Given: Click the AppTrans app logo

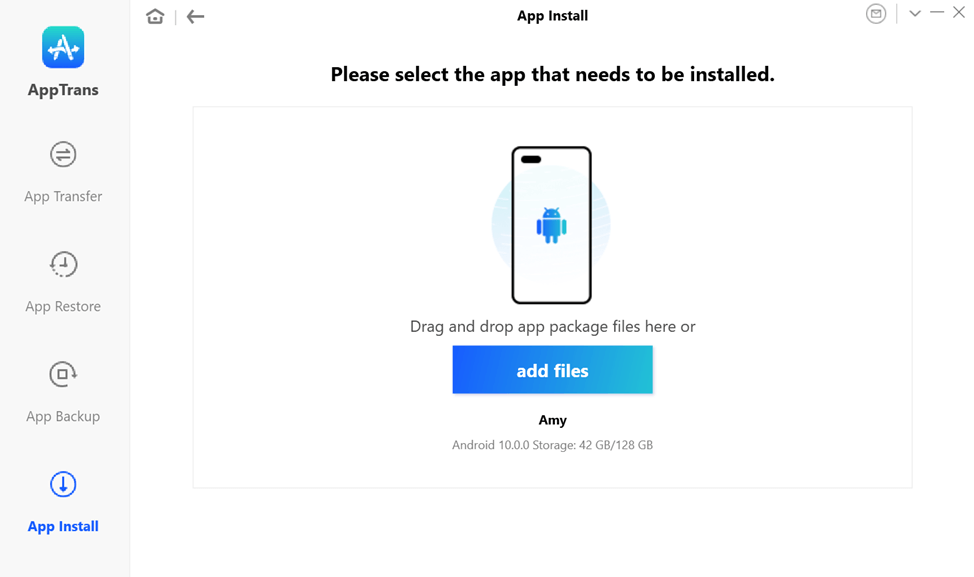Looking at the screenshot, I should [63, 47].
